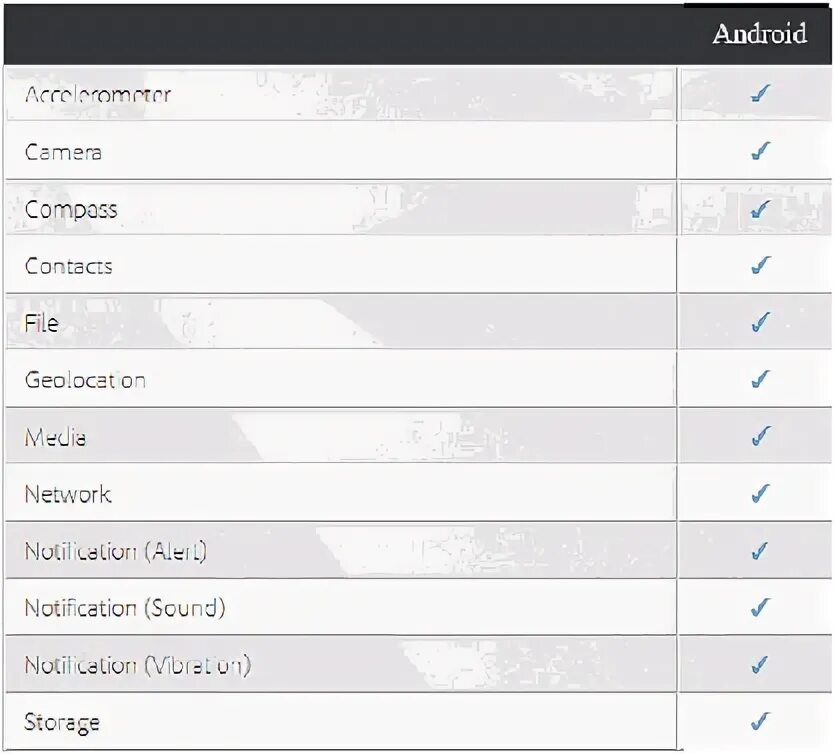Click the Media row checkmark
The width and height of the screenshot is (834, 754).
pos(760,437)
